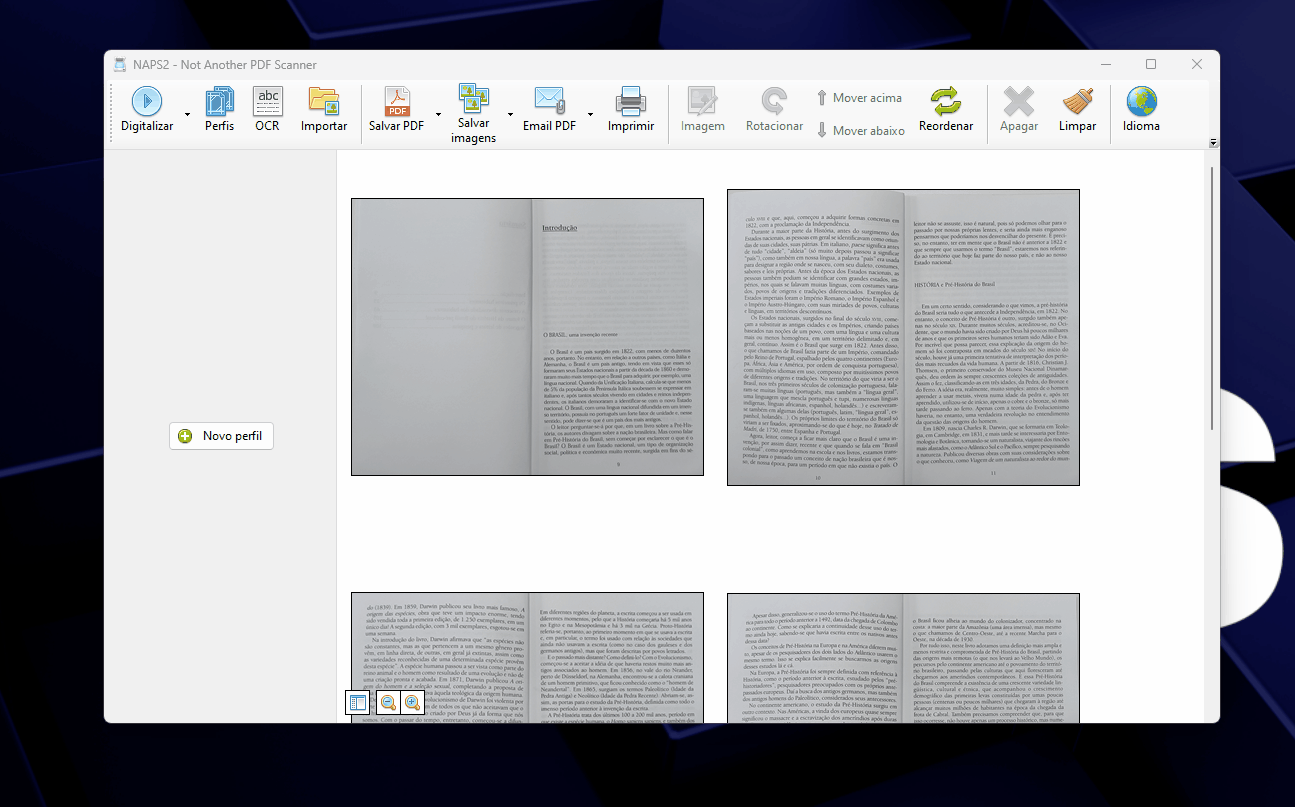Maximize the NAPS2 window
The image size is (1295, 807).
1151,65
